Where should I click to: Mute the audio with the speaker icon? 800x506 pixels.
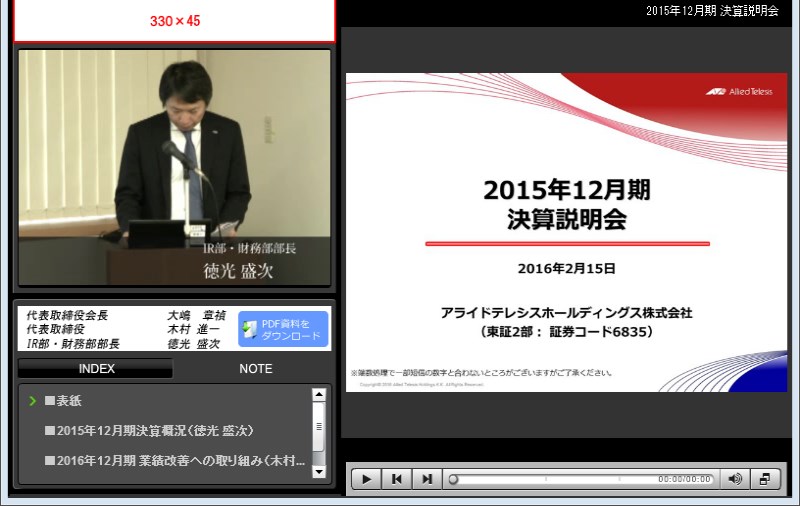735,479
